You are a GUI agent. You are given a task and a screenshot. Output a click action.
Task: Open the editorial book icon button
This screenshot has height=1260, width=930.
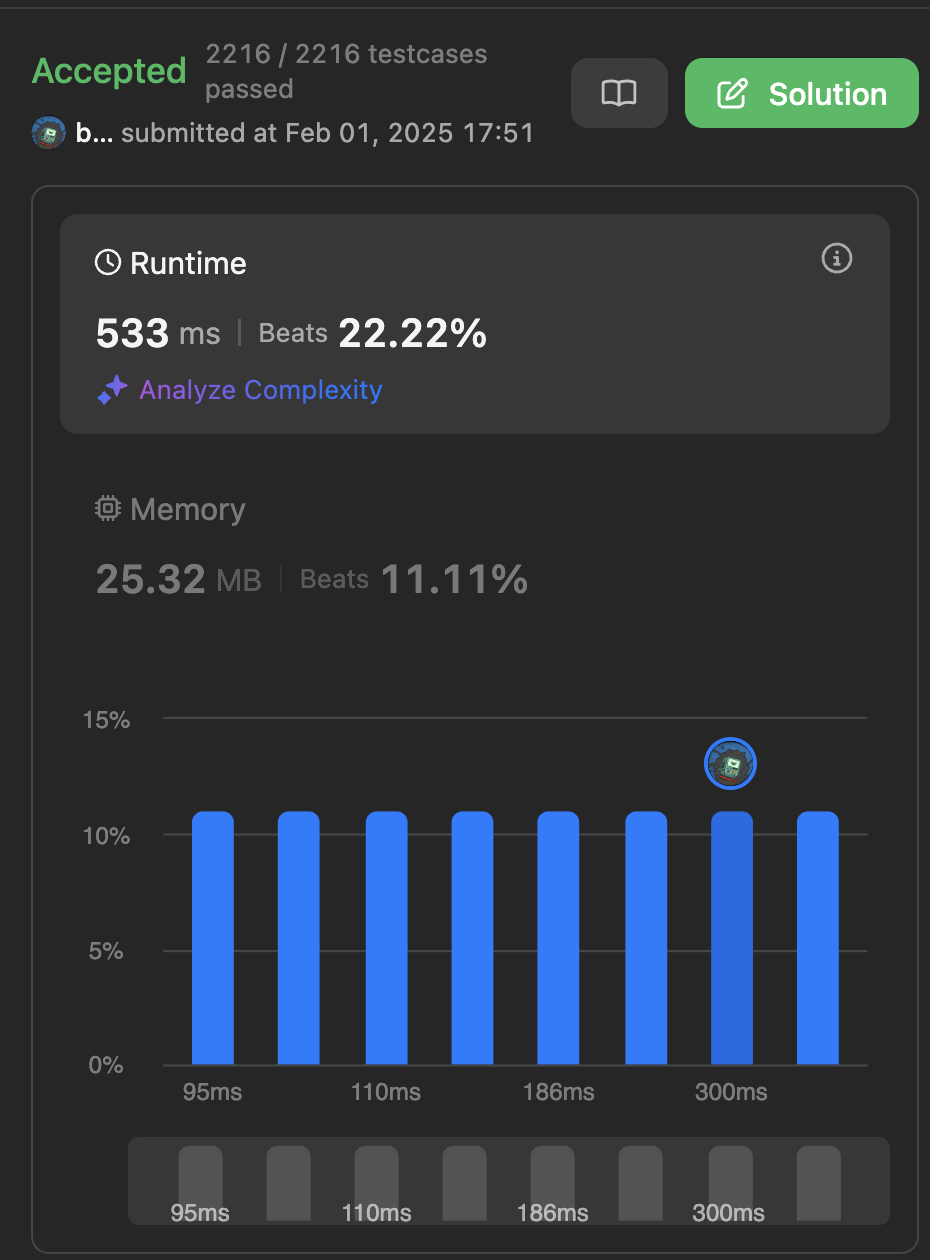619,93
